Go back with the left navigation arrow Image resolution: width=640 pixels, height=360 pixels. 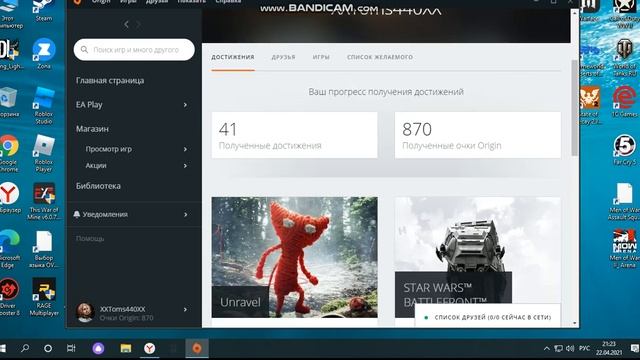point(127,24)
